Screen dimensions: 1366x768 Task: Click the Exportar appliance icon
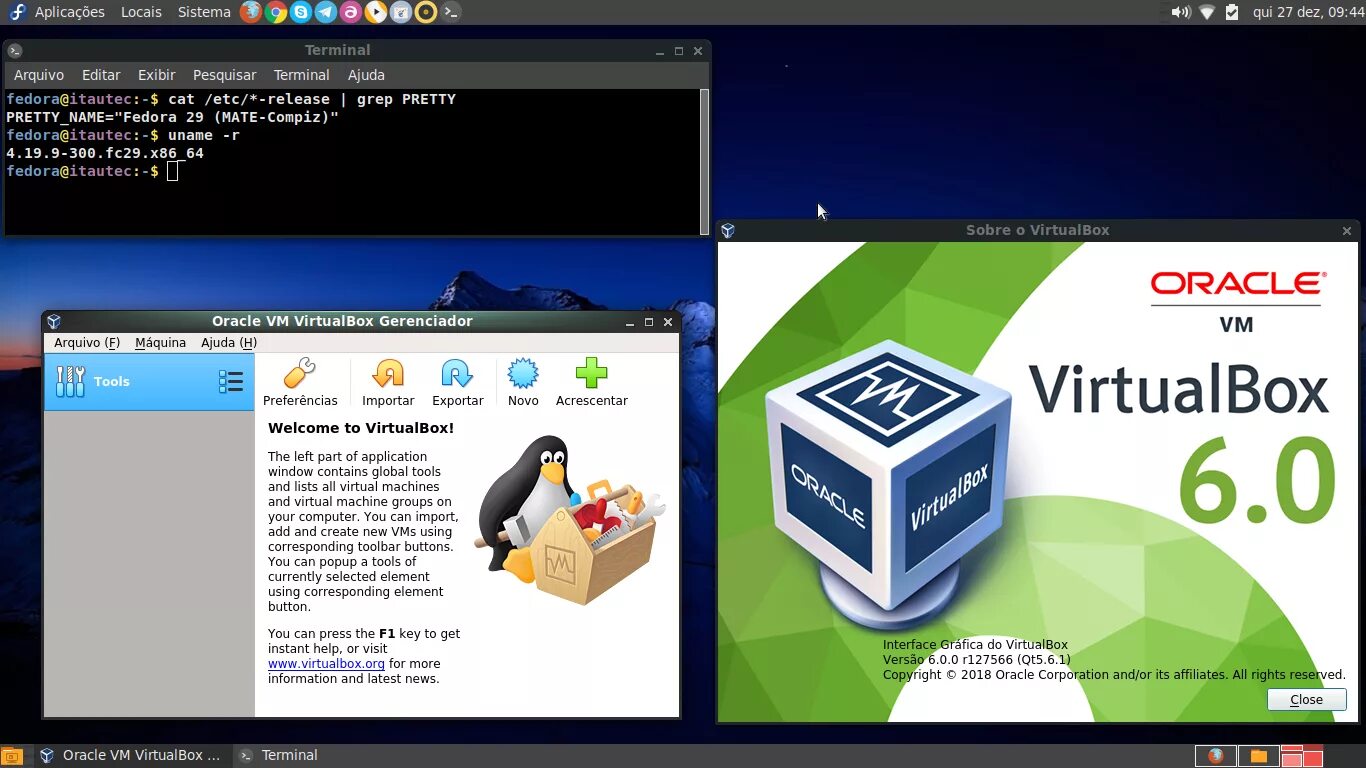tap(457, 383)
